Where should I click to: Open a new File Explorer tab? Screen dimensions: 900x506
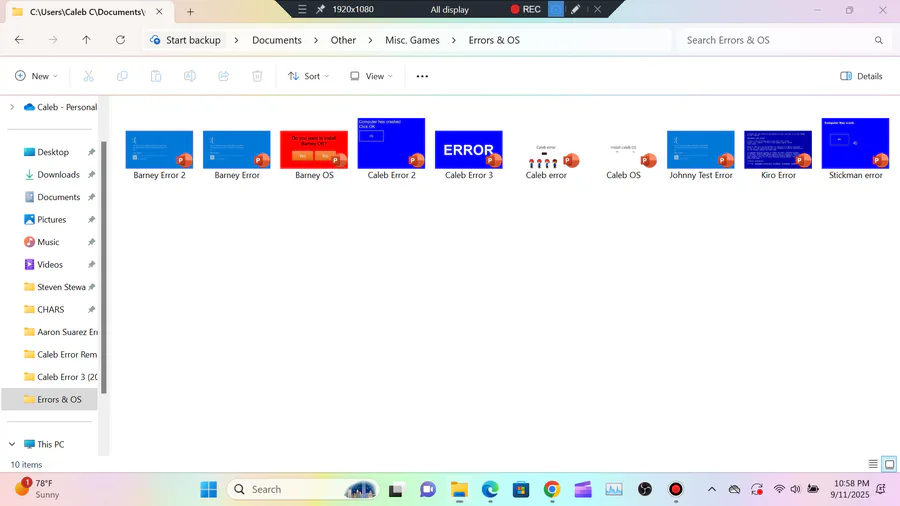pos(190,11)
